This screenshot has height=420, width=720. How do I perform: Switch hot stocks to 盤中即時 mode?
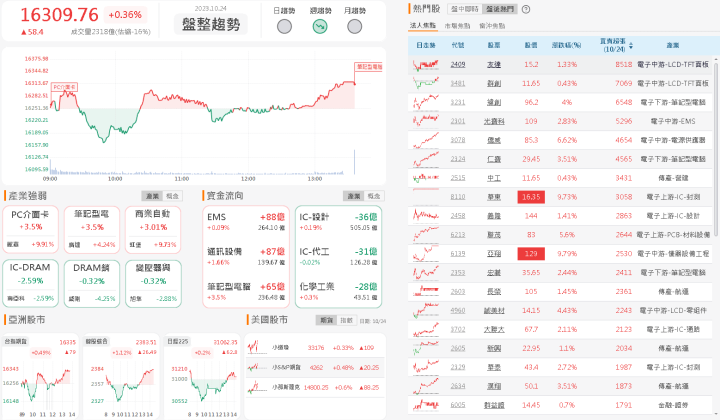(x=464, y=9)
